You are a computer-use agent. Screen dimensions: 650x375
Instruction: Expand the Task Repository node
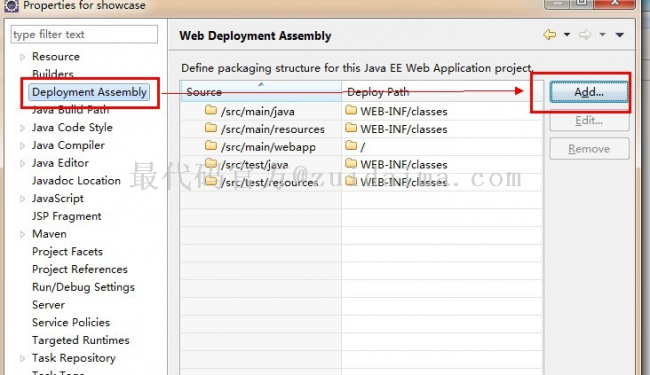22,358
